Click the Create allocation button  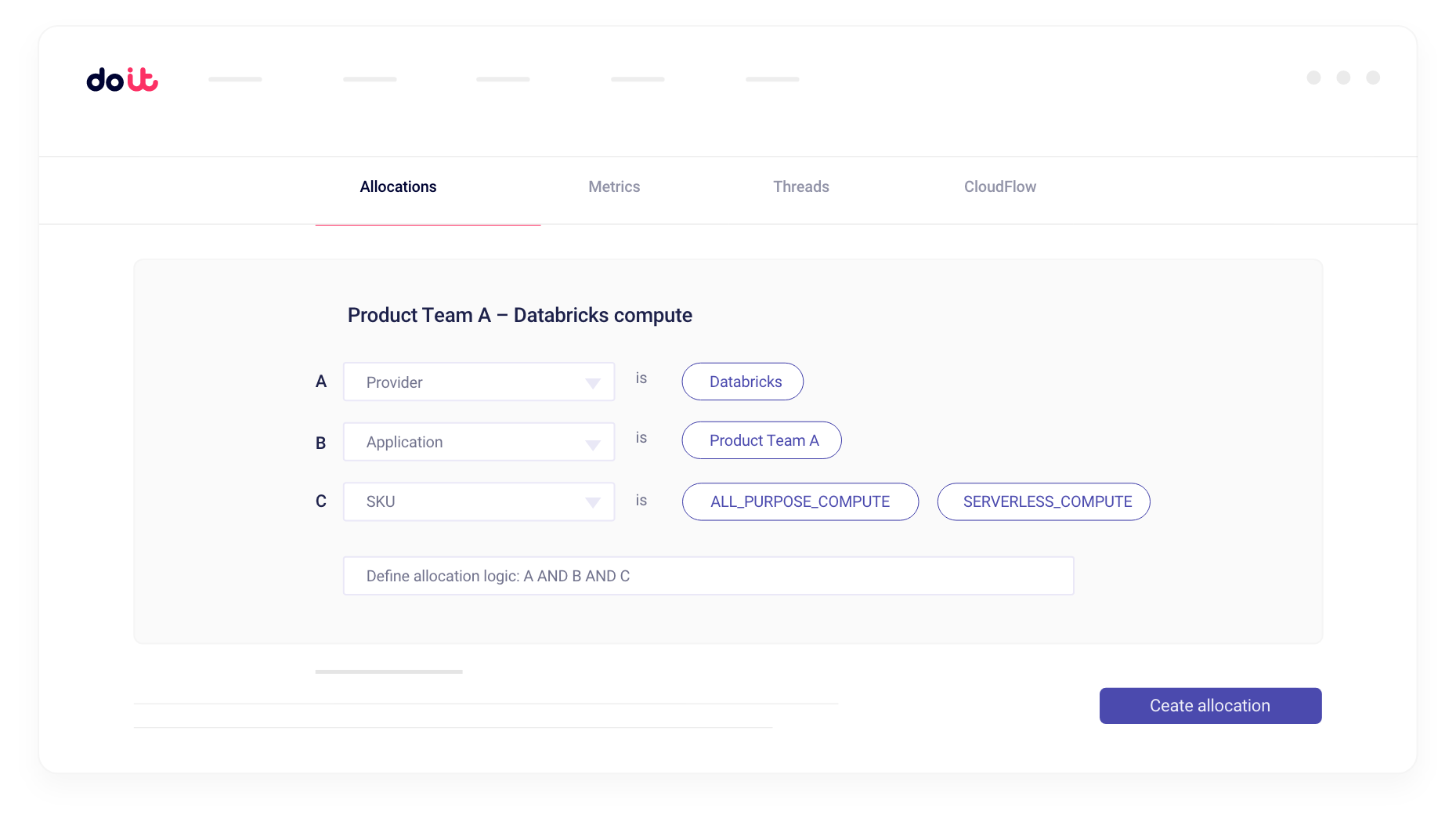(1210, 706)
